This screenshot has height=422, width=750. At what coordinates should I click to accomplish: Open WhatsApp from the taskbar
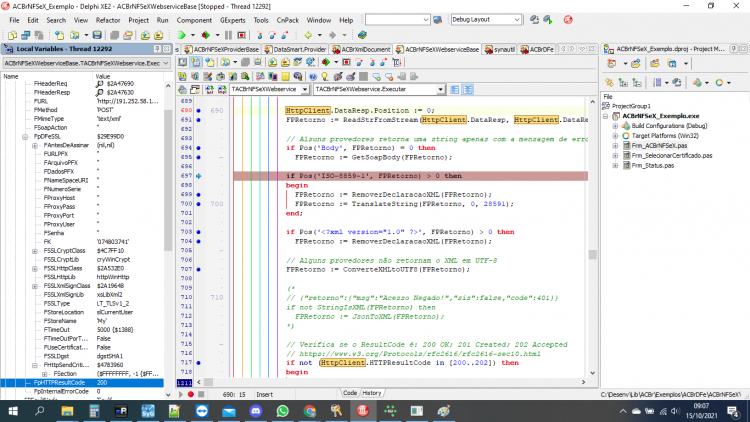tap(282, 411)
